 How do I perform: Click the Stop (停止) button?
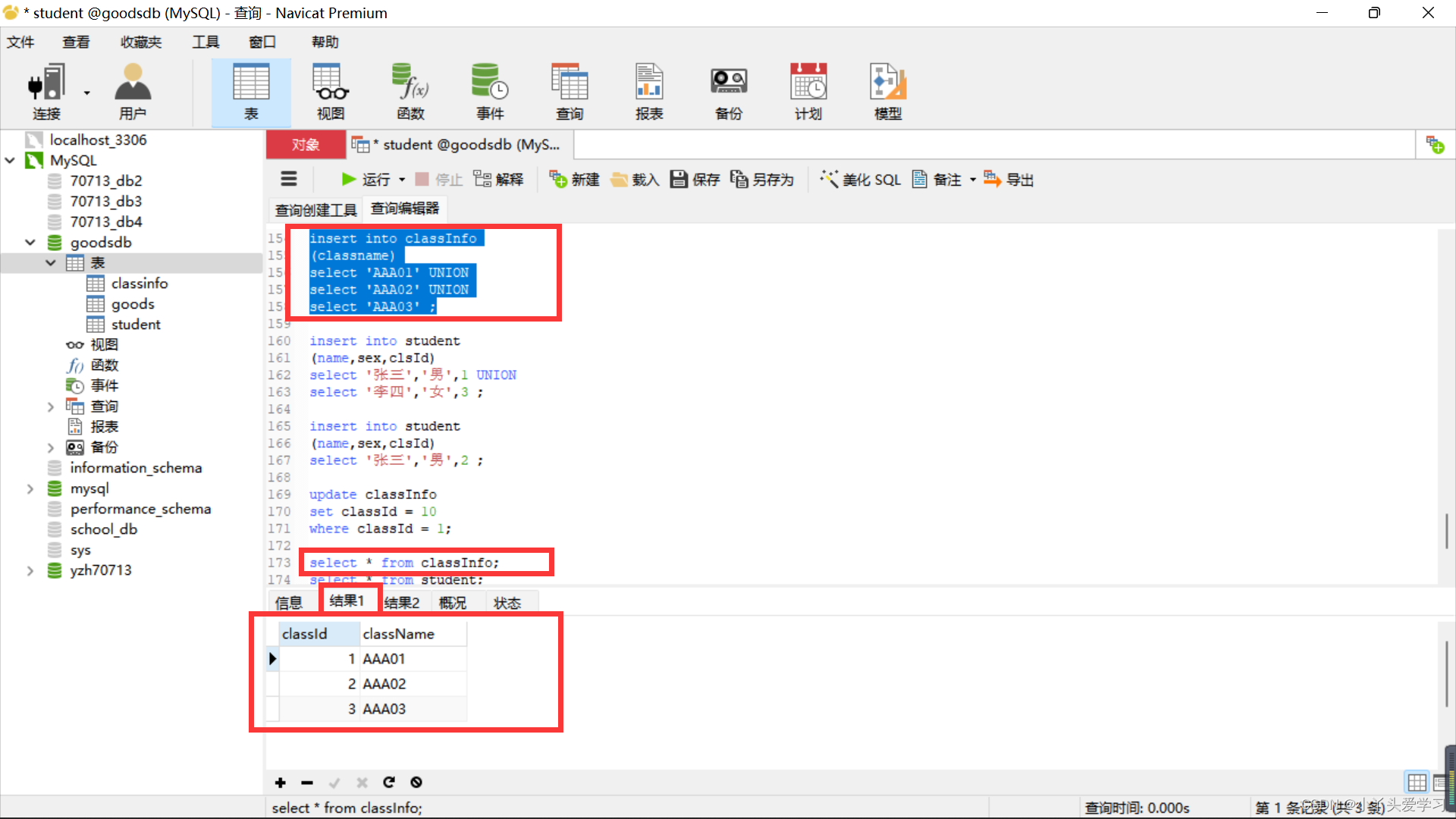pos(438,179)
